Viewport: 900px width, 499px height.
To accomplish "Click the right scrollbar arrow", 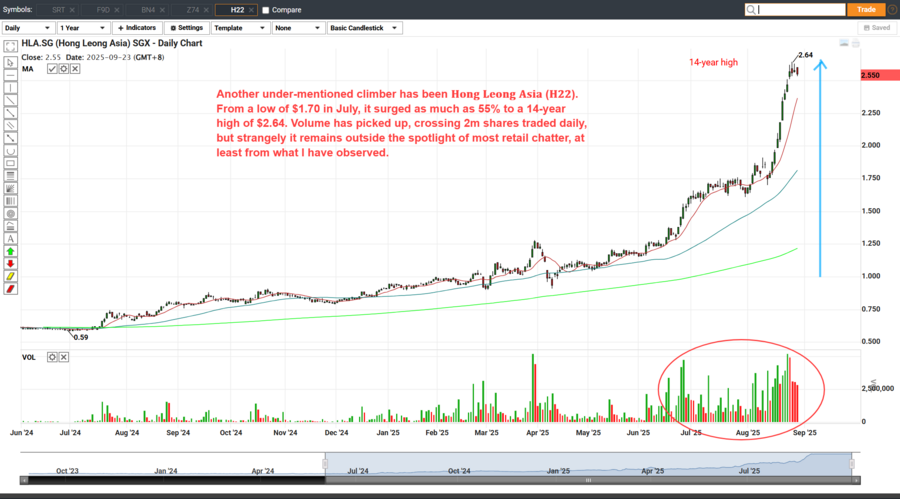I will tap(856, 481).
